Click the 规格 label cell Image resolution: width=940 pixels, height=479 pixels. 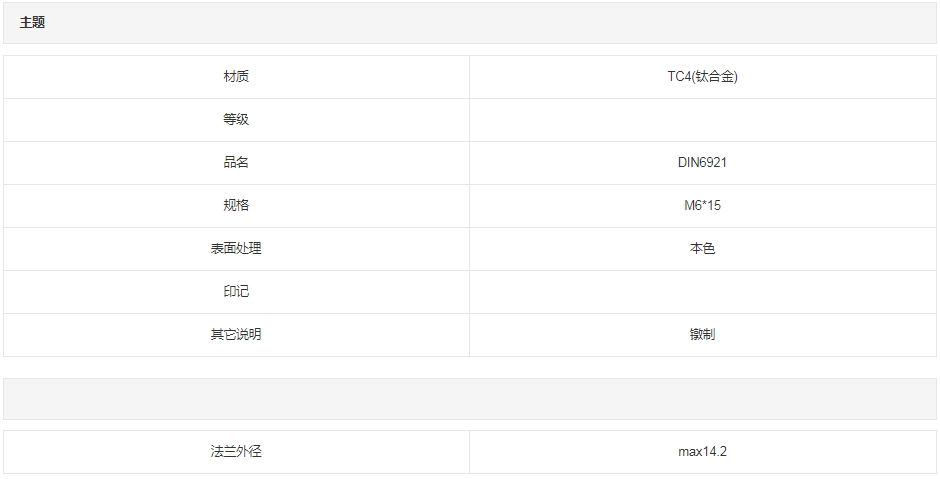click(x=236, y=206)
